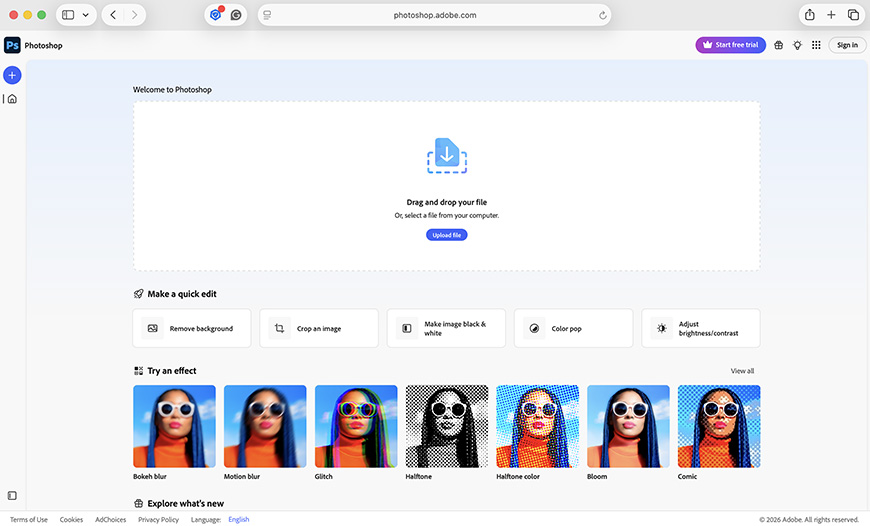The width and height of the screenshot is (870, 526).
Task: Choose the Bloom effect thumbnail
Action: pos(628,426)
